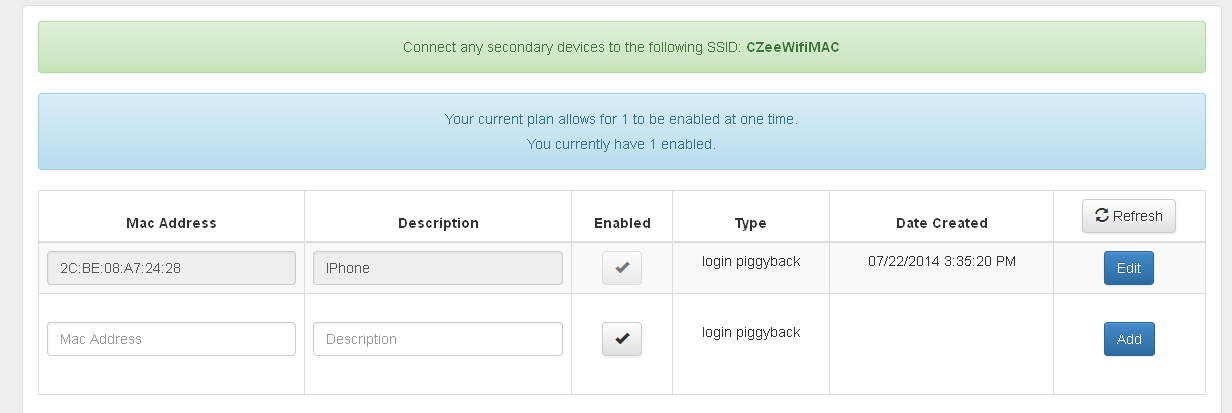Toggle the Enabled checkmark in new device row
Screen dimensions: 1232x413
pyautogui.click(x=622, y=339)
